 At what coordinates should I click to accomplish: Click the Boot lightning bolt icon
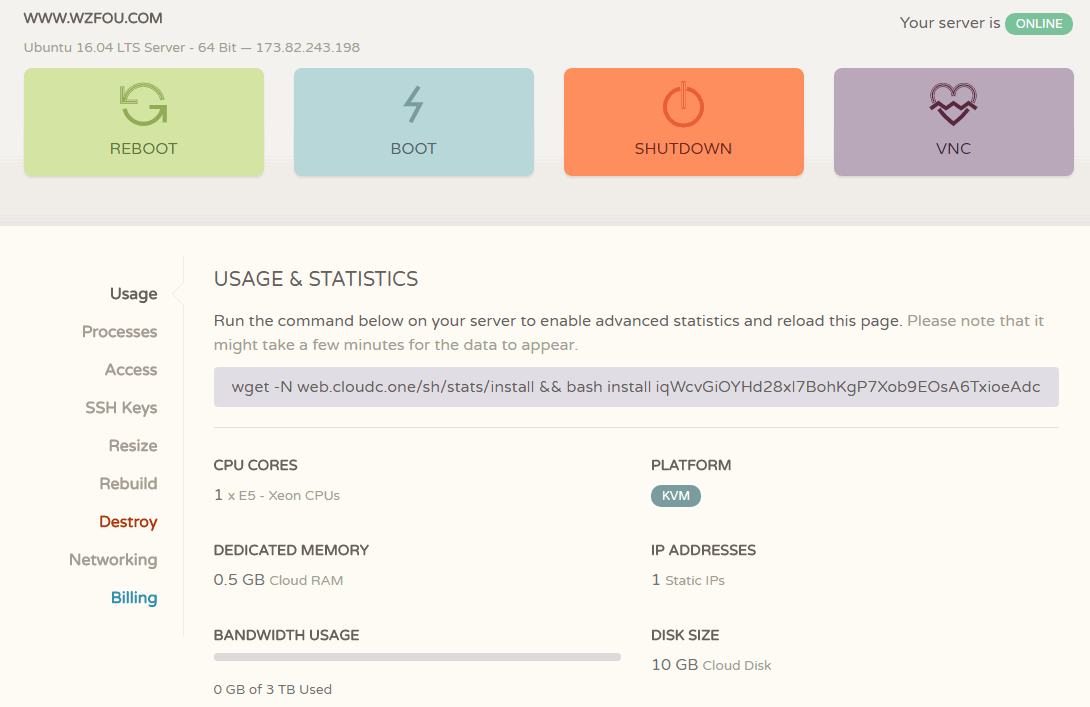[413, 105]
